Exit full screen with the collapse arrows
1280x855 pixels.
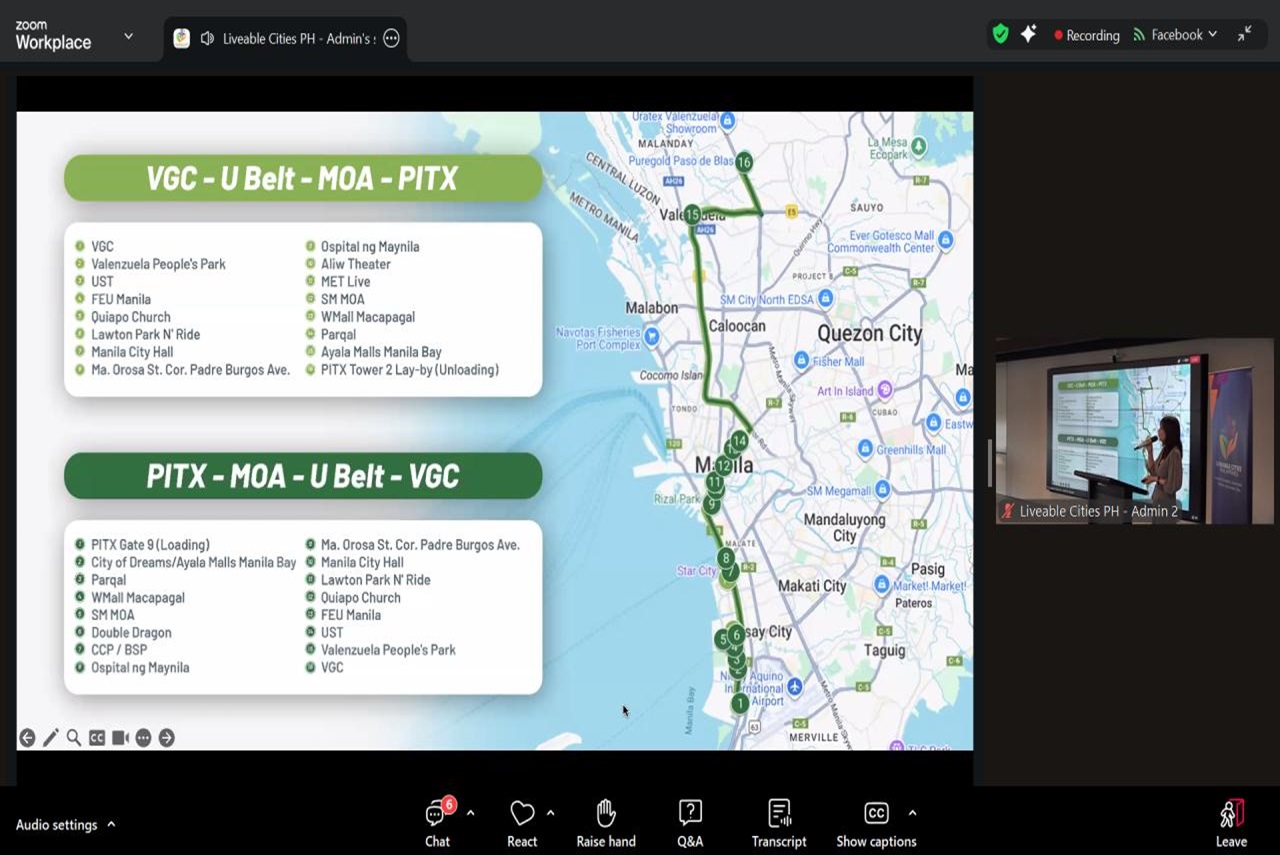(x=1244, y=35)
